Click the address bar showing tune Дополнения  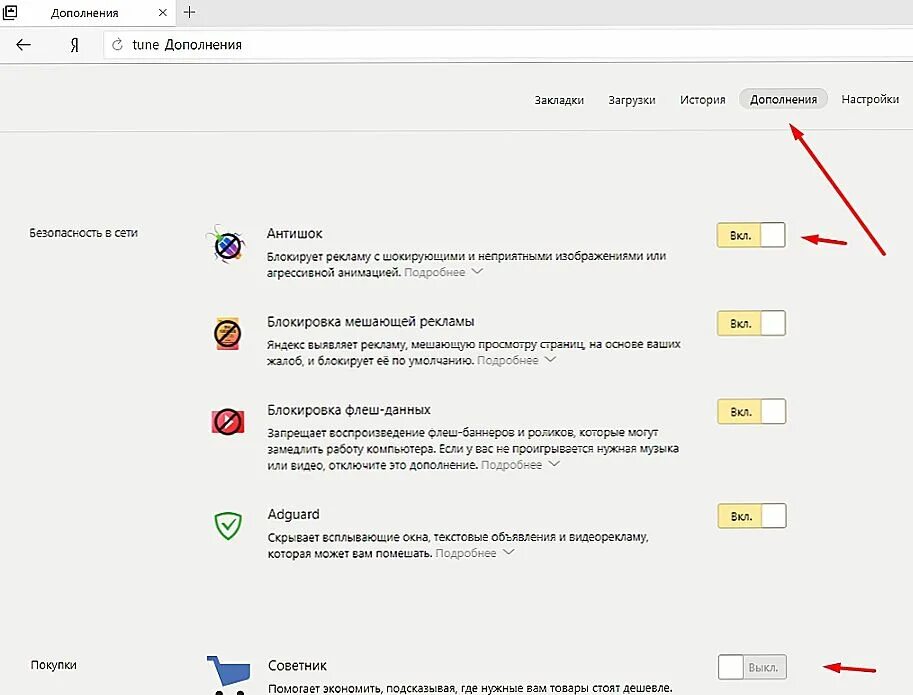[507, 45]
